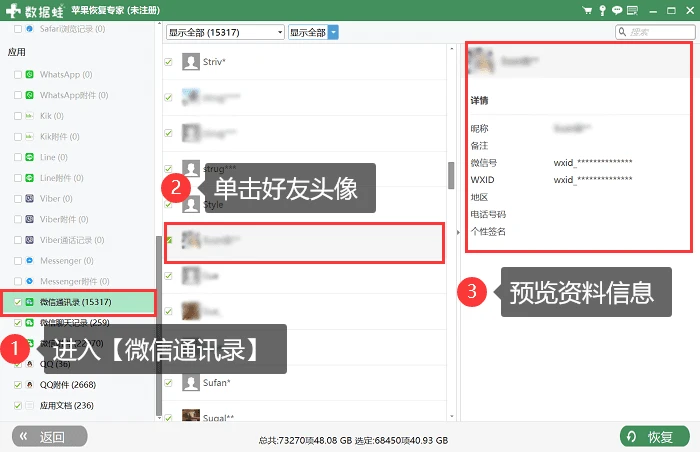This screenshot has width=700, height=452.
Task: Click the 微信号 wxid value text
Action: [593, 163]
